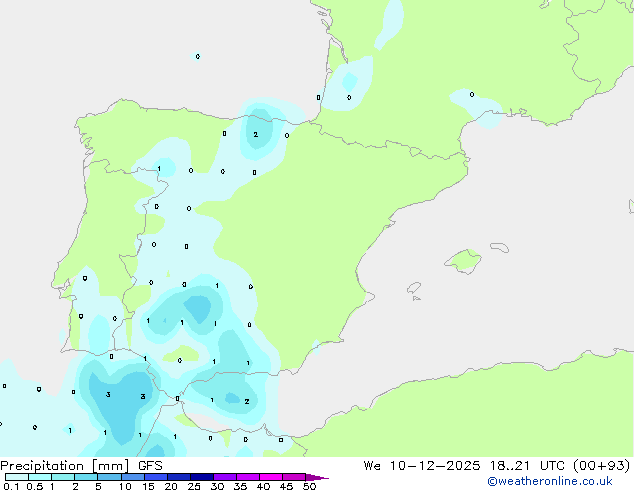Click the legend label '0.5'
The width and height of the screenshot is (634, 490).
point(34,486)
